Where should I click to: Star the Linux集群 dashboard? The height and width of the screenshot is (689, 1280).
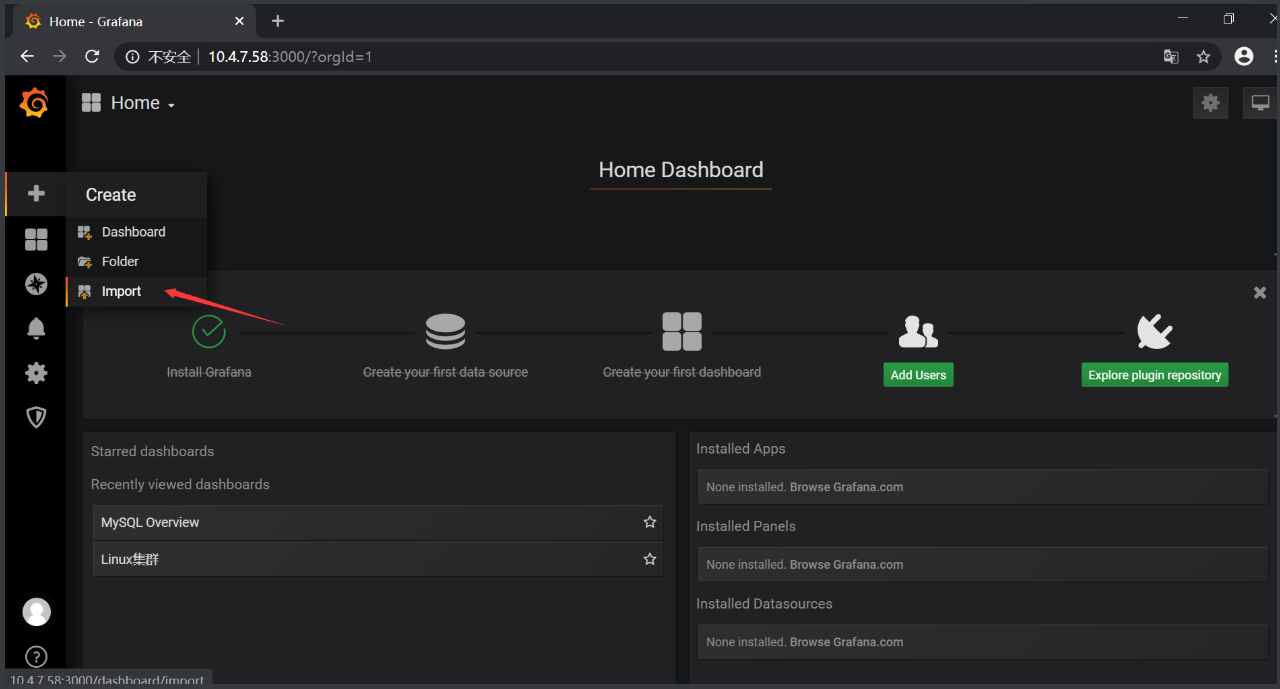(x=650, y=559)
